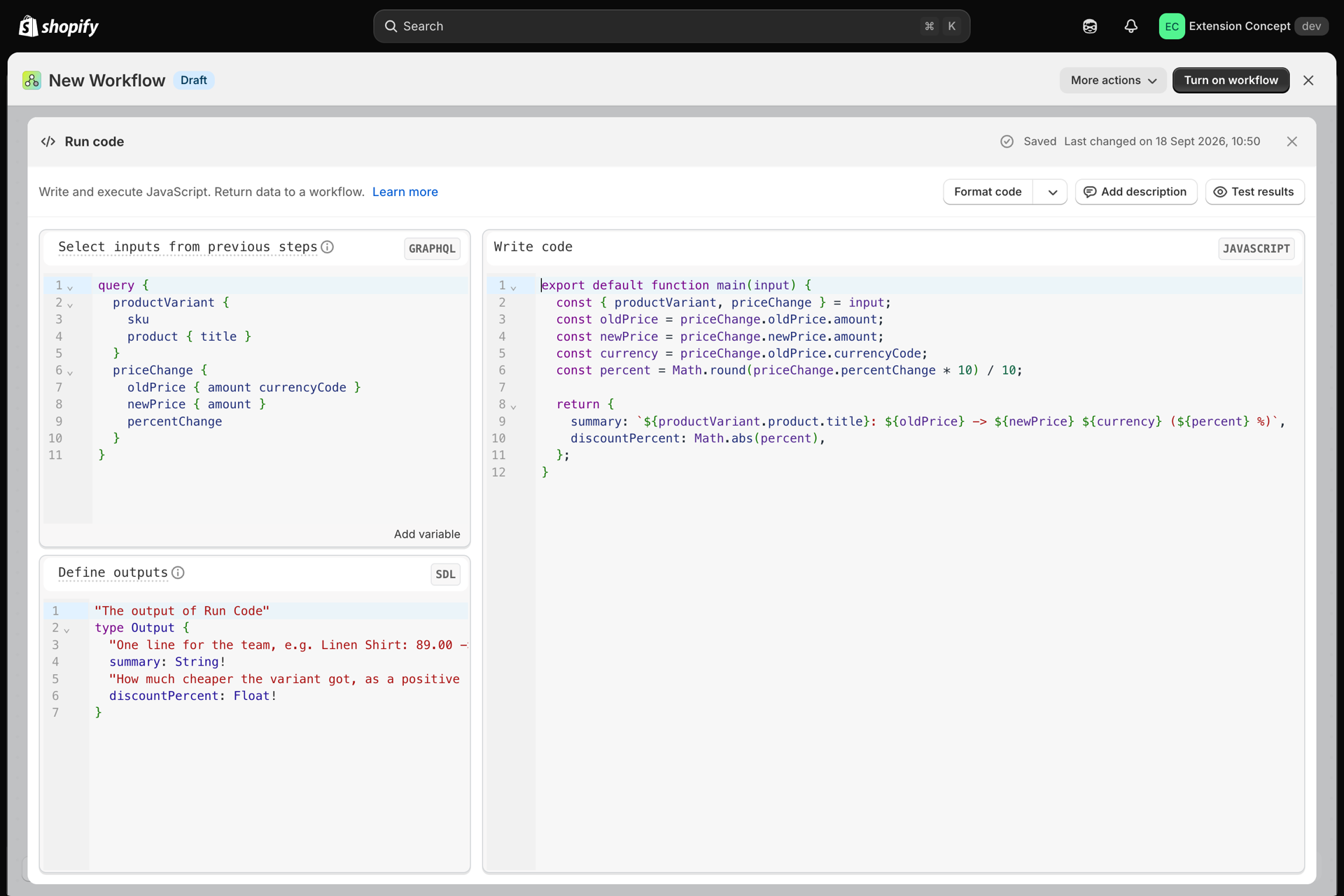Click 'const percent = Math.round' code line
Screen dimensions: 1344x896
[789, 370]
